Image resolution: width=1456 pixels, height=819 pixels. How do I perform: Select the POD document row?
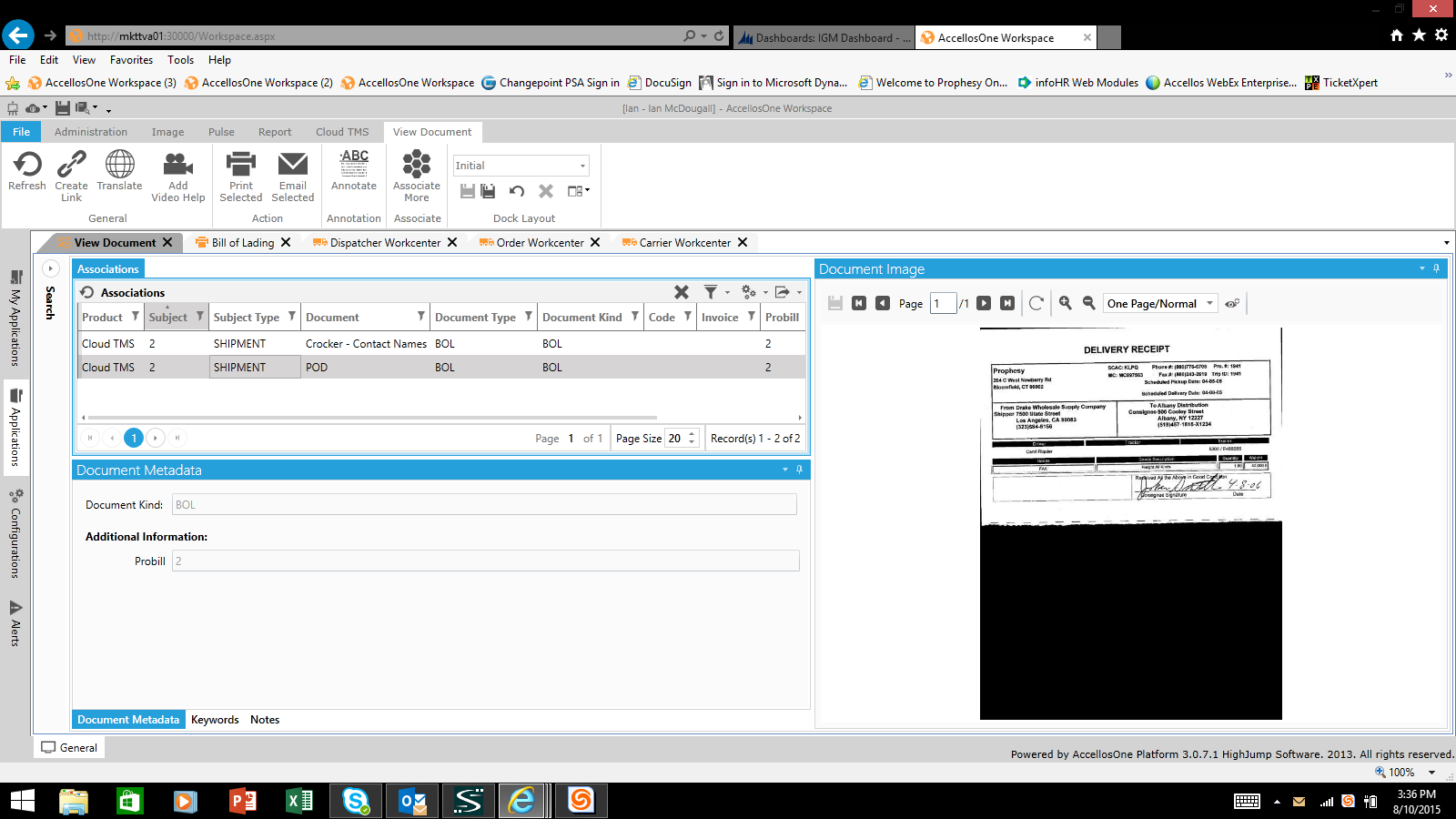pyautogui.click(x=441, y=367)
